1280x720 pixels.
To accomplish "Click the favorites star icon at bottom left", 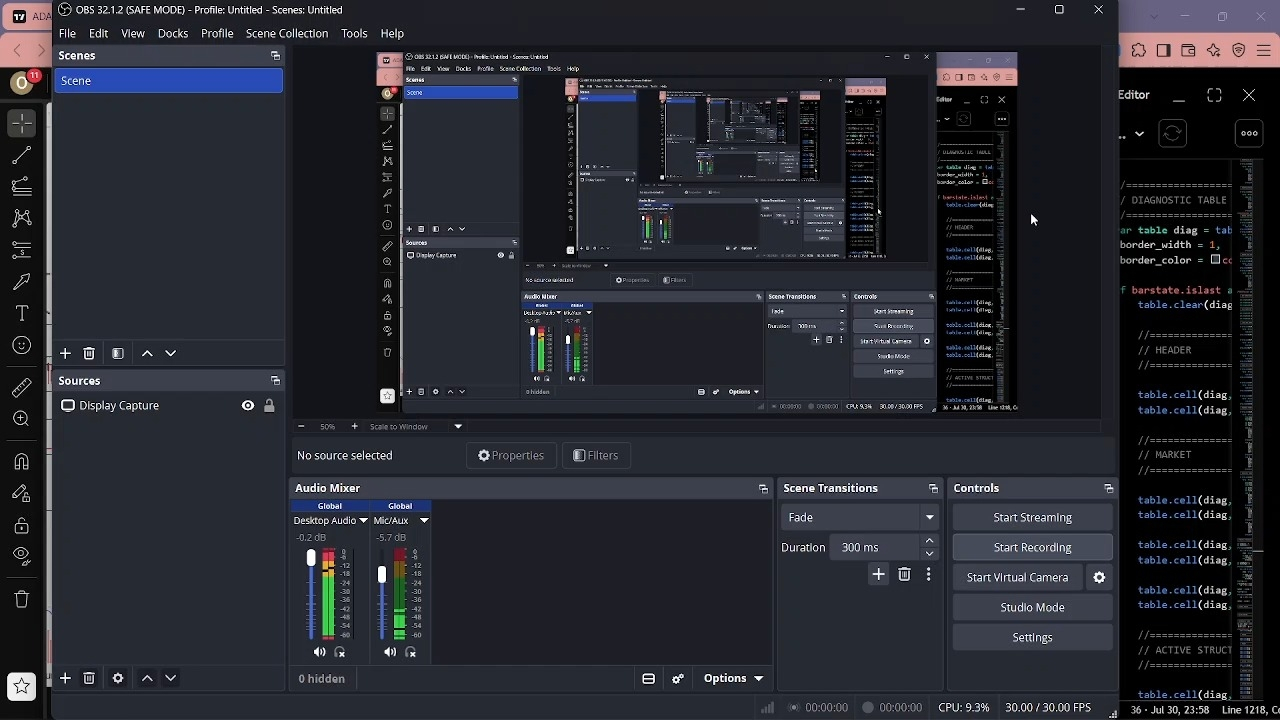I will pyautogui.click(x=22, y=687).
